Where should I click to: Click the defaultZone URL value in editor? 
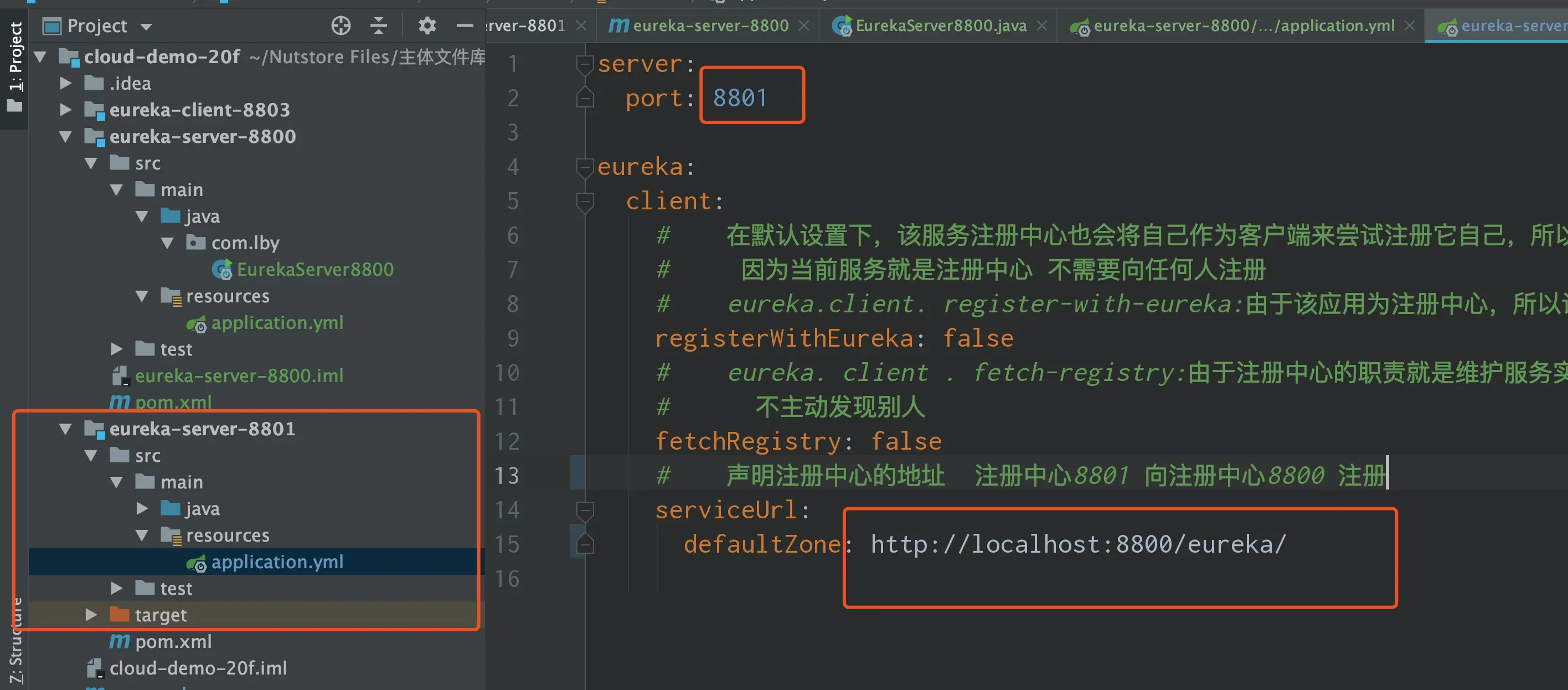click(x=1077, y=544)
